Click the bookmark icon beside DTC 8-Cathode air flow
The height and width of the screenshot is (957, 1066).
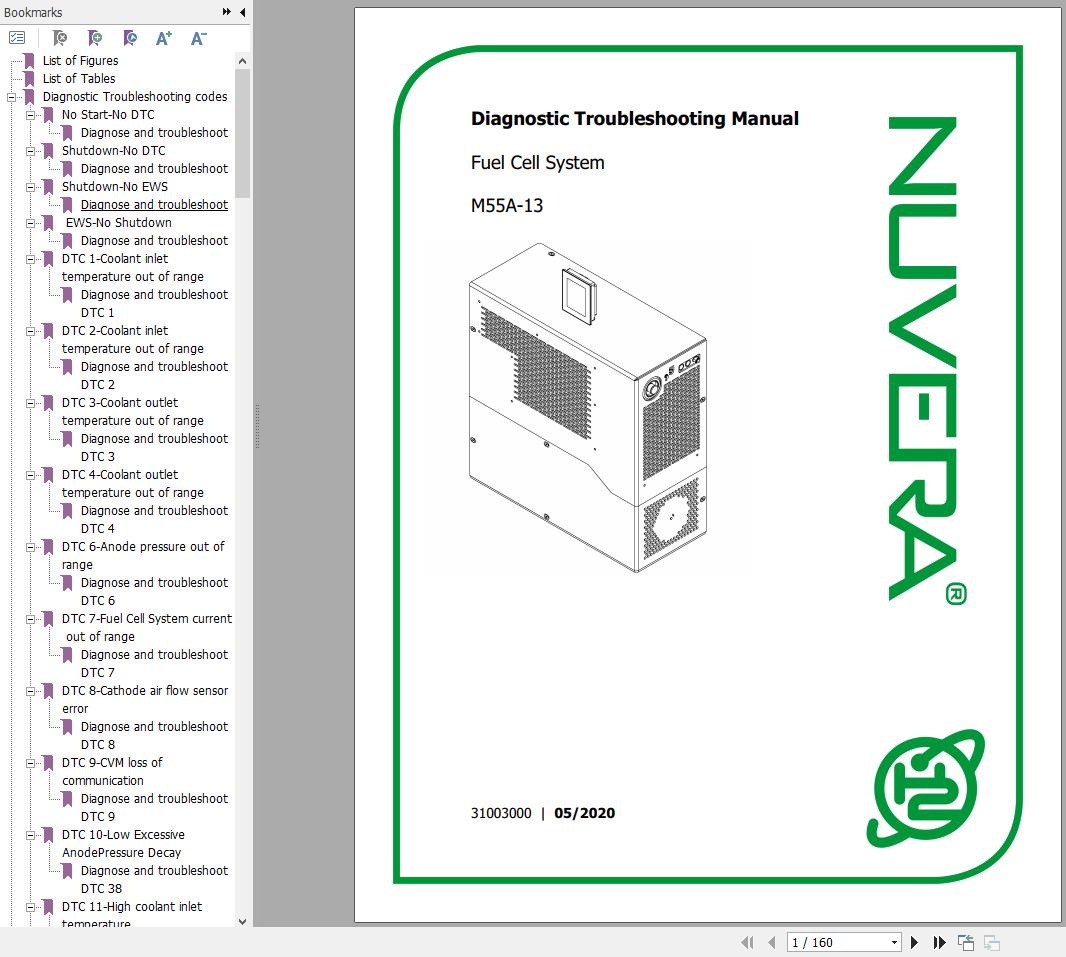tap(48, 691)
